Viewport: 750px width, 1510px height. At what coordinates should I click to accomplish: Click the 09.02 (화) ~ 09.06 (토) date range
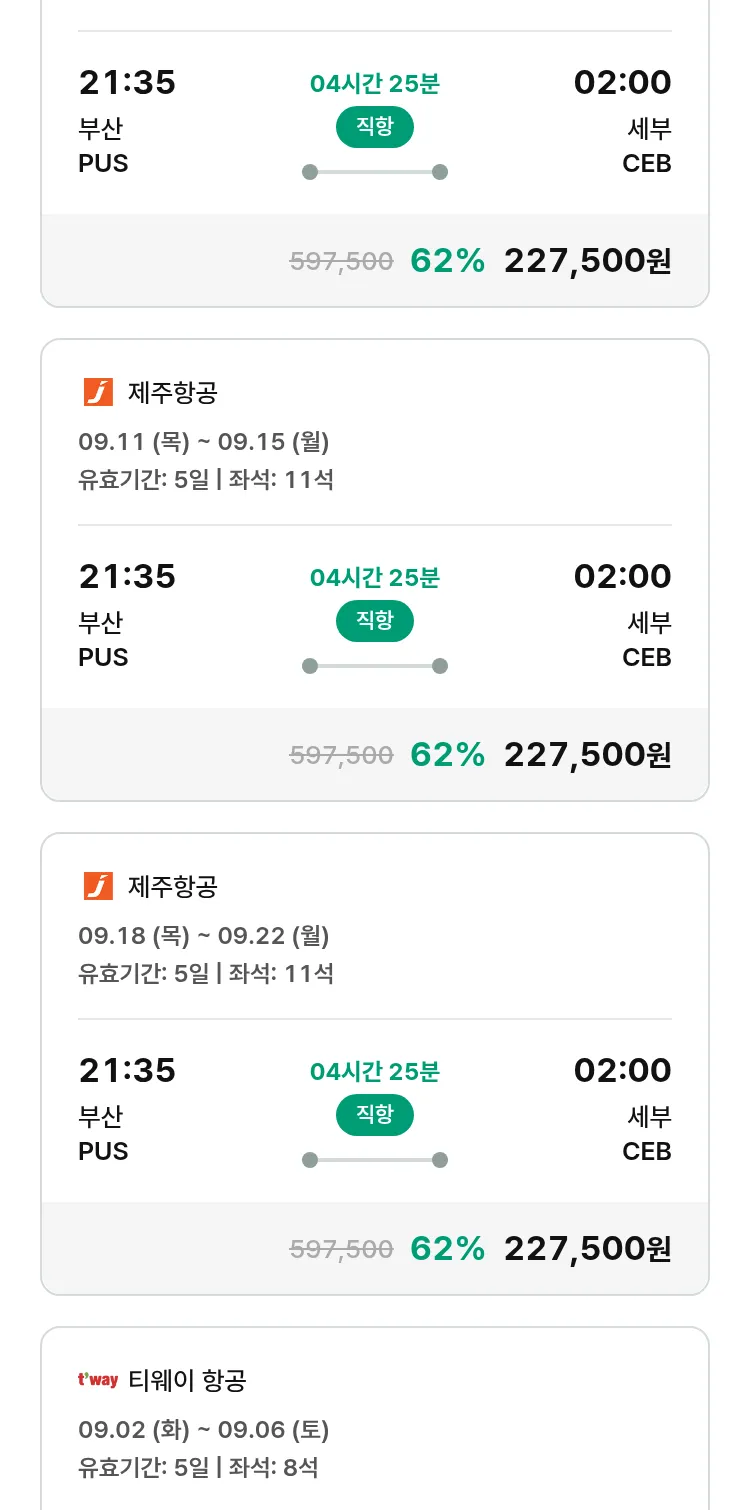[x=204, y=1430]
